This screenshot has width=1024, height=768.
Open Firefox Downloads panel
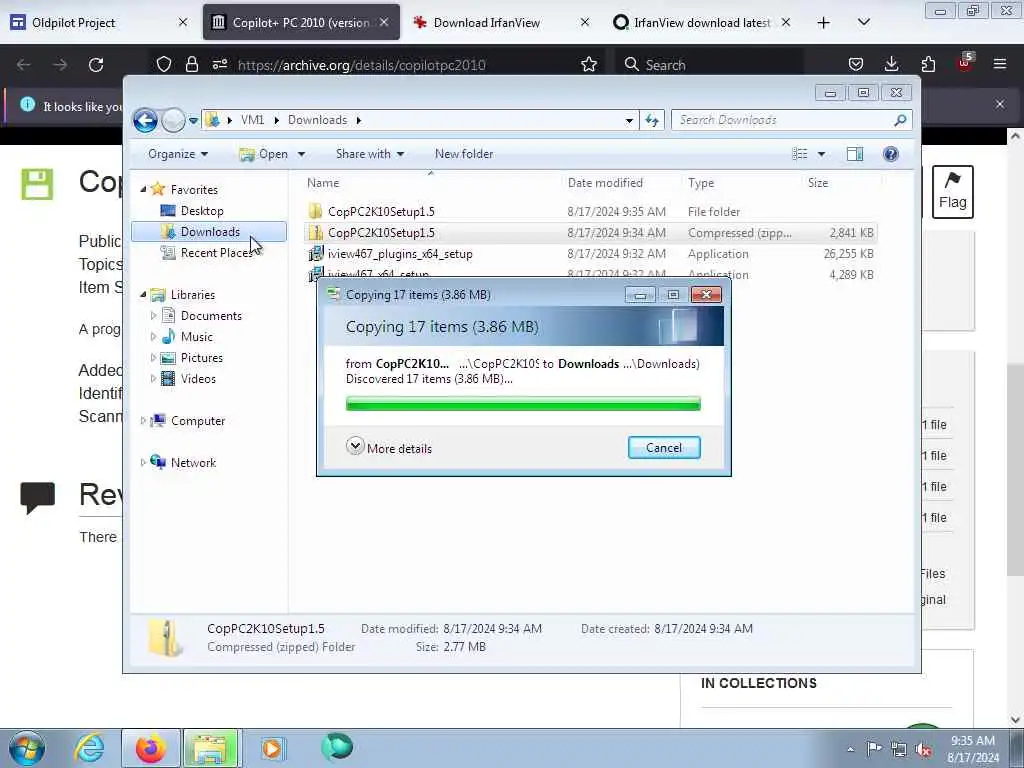[x=891, y=65]
